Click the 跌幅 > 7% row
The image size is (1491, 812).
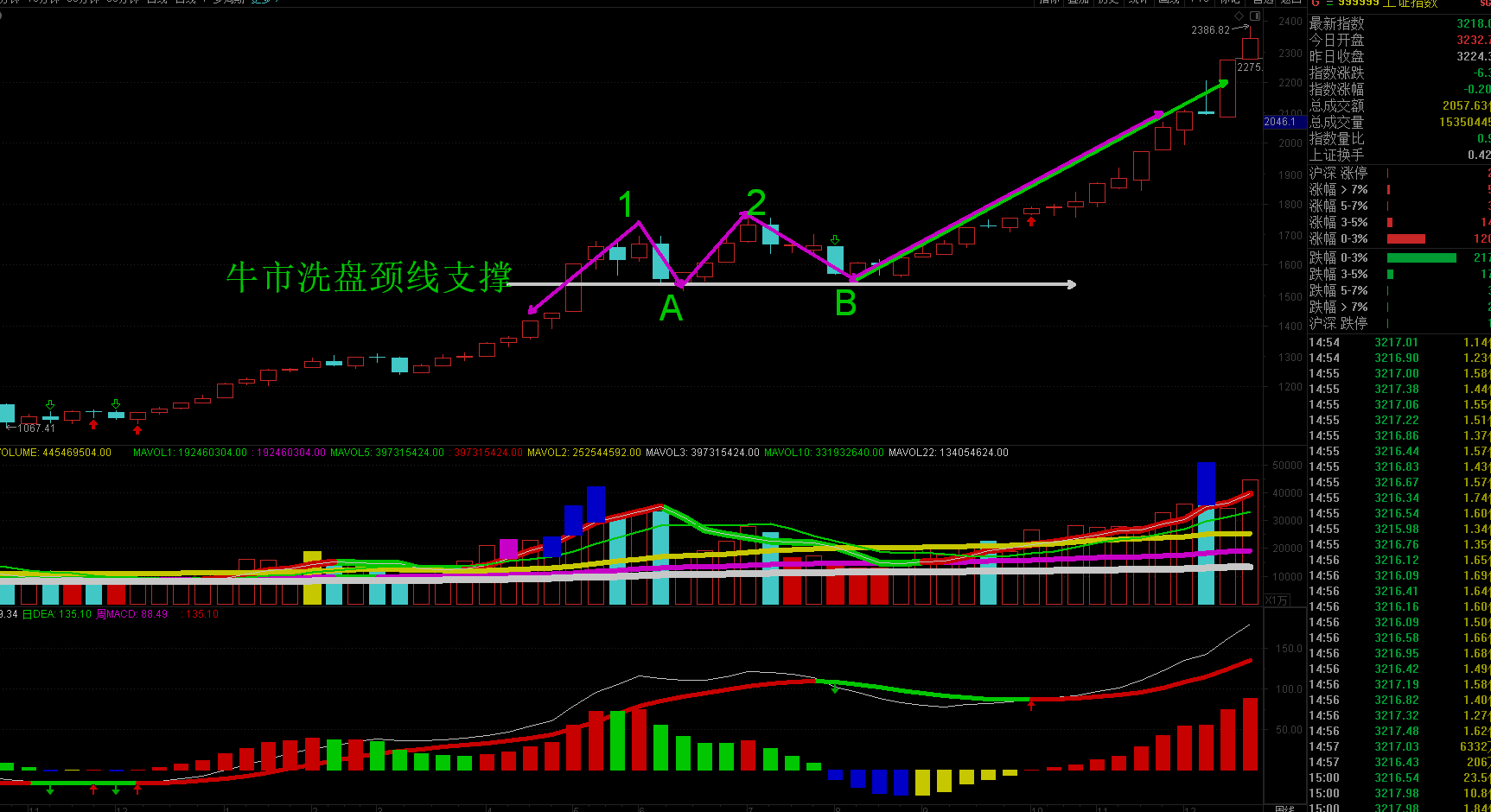pyautogui.click(x=1399, y=307)
